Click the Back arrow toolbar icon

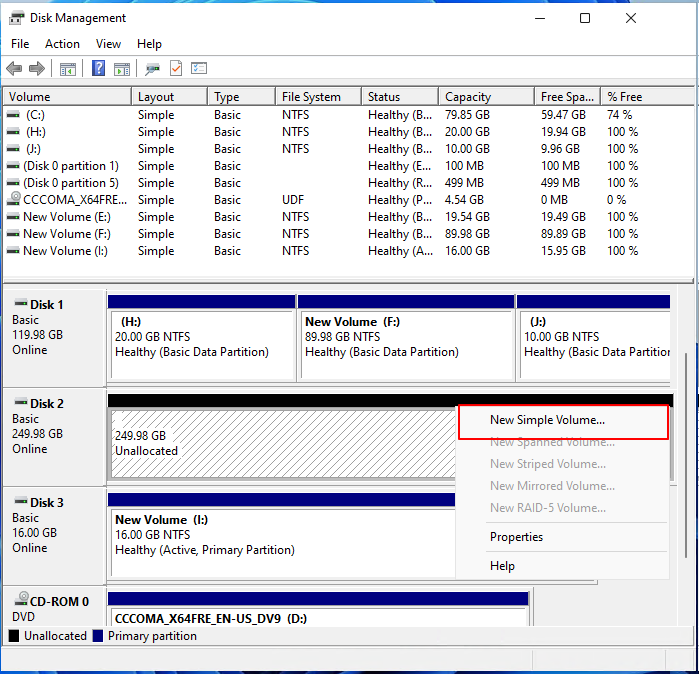tap(14, 69)
